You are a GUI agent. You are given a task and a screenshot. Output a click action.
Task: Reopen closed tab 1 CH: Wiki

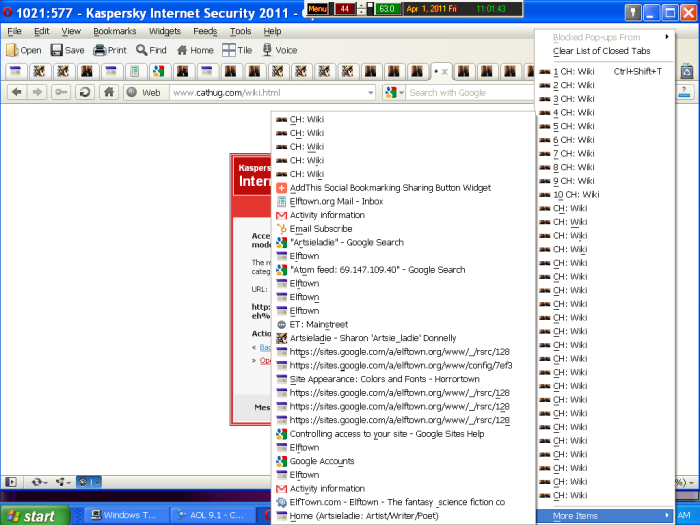pos(605,71)
